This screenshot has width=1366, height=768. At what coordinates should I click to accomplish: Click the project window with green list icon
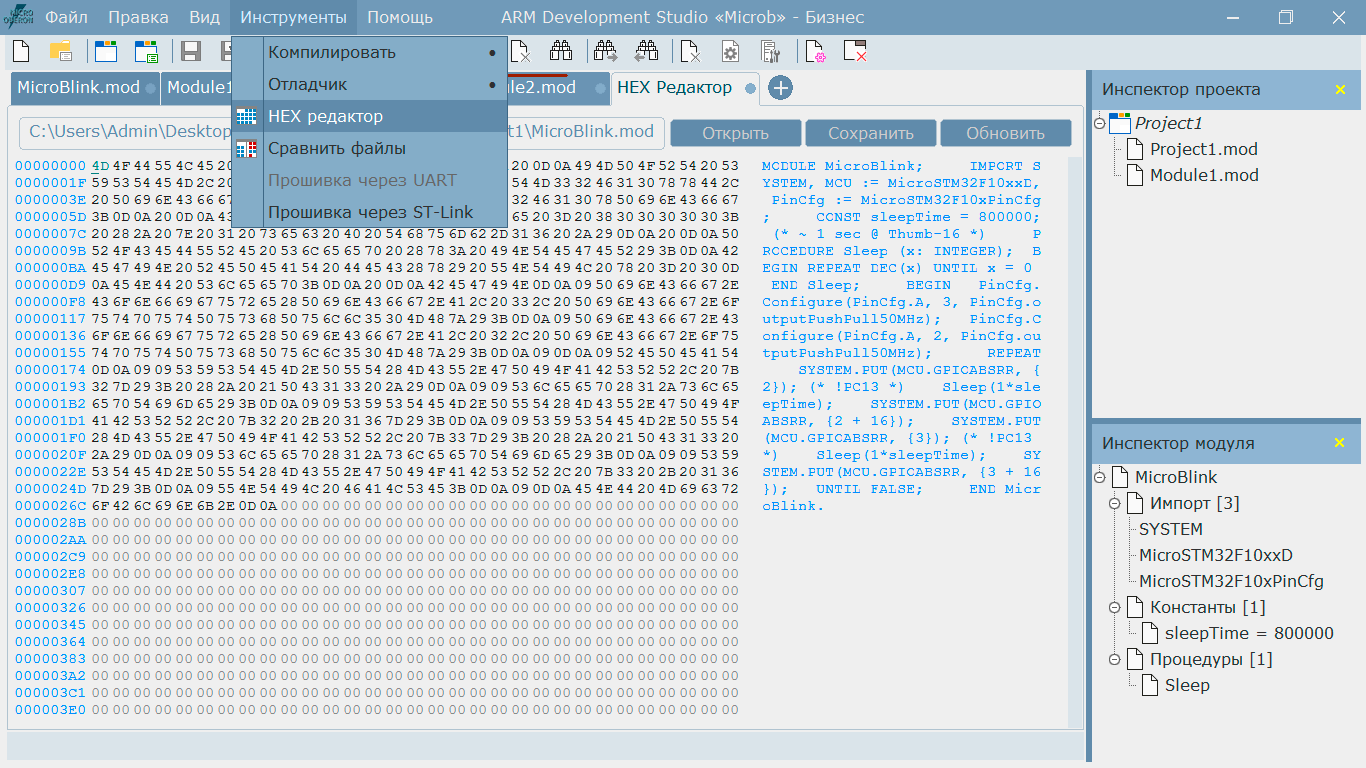tap(147, 52)
